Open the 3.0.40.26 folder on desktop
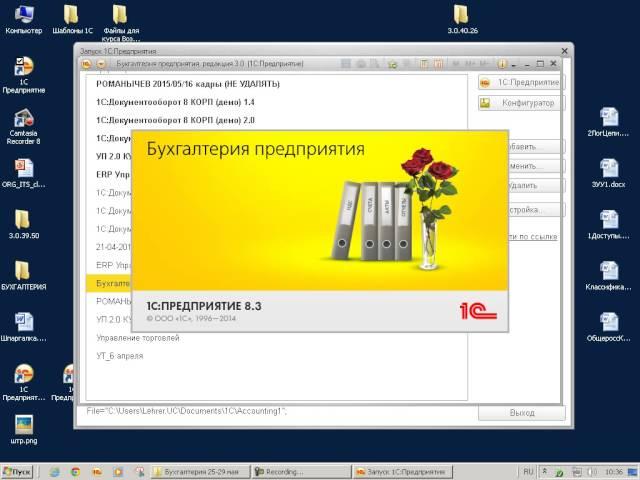This screenshot has height=480, width=640. click(461, 17)
